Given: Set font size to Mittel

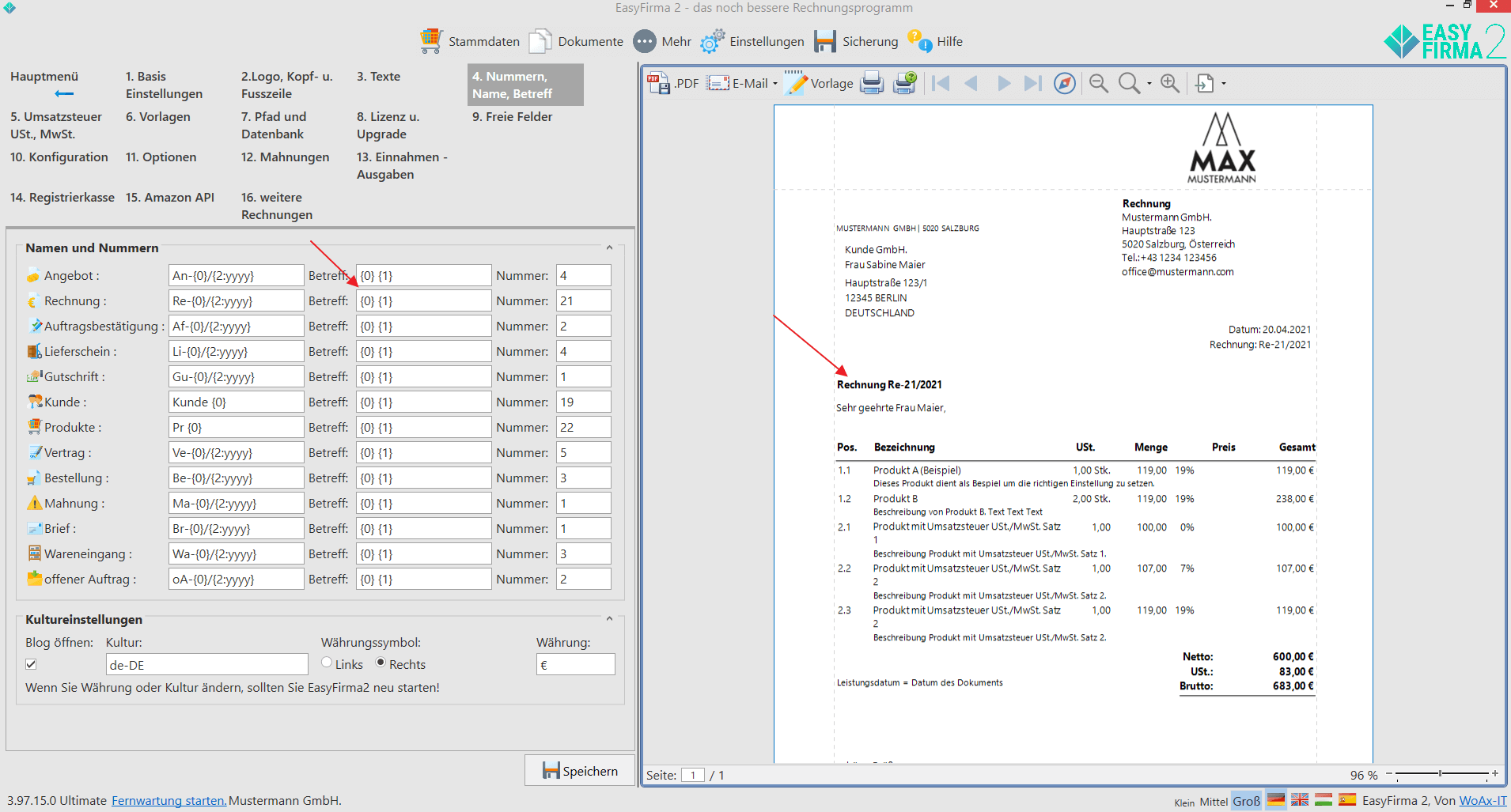Looking at the screenshot, I should click(1214, 802).
